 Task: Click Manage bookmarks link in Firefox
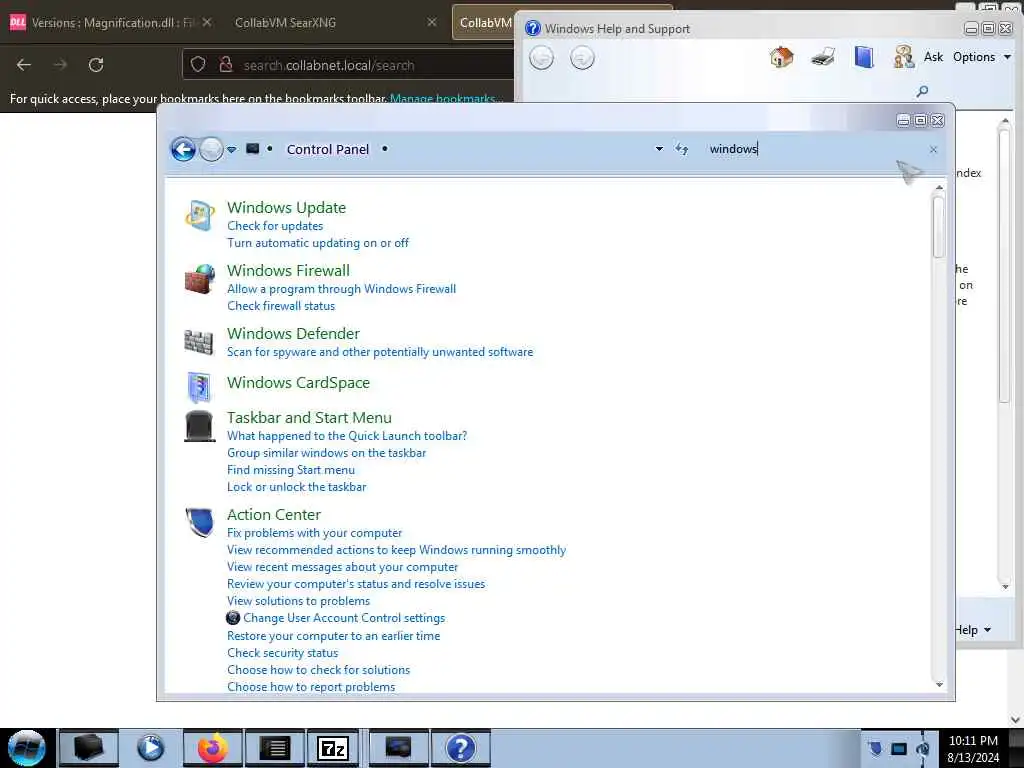pyautogui.click(x=446, y=99)
